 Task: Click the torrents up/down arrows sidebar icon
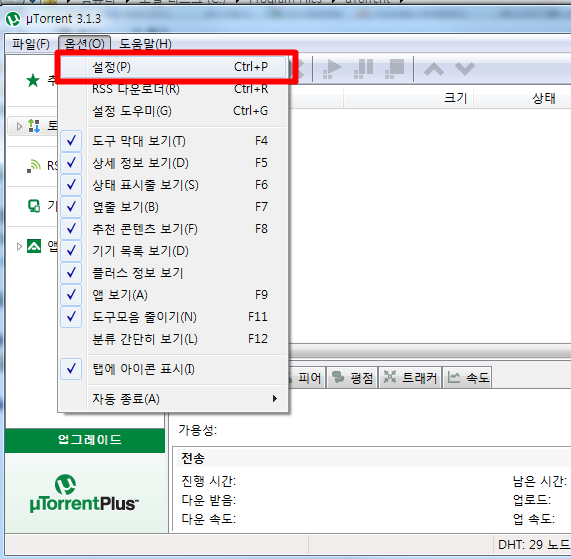(34, 126)
